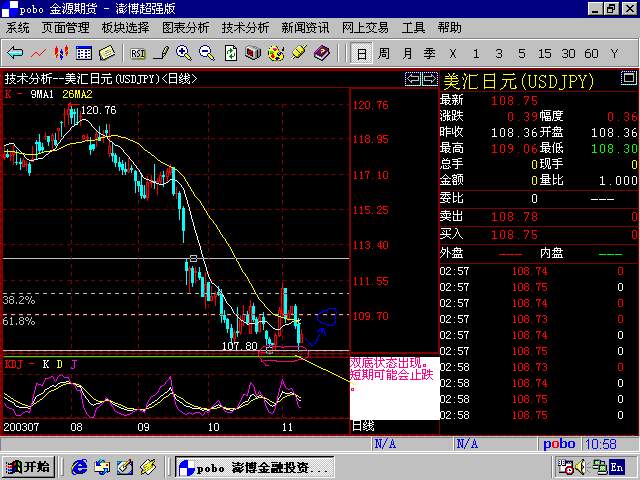640x480 pixels.
Task: Click the 61.8% Fibonacci level label
Action: click(x=19, y=321)
